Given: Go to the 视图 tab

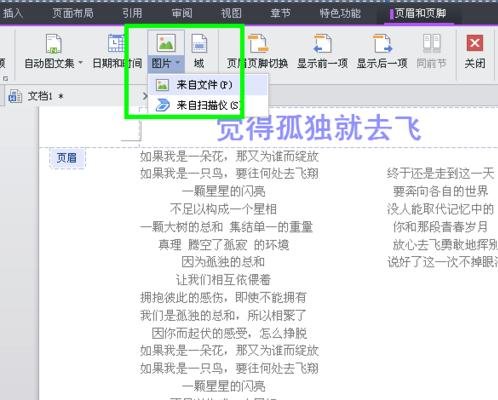Looking at the screenshot, I should [231, 13].
